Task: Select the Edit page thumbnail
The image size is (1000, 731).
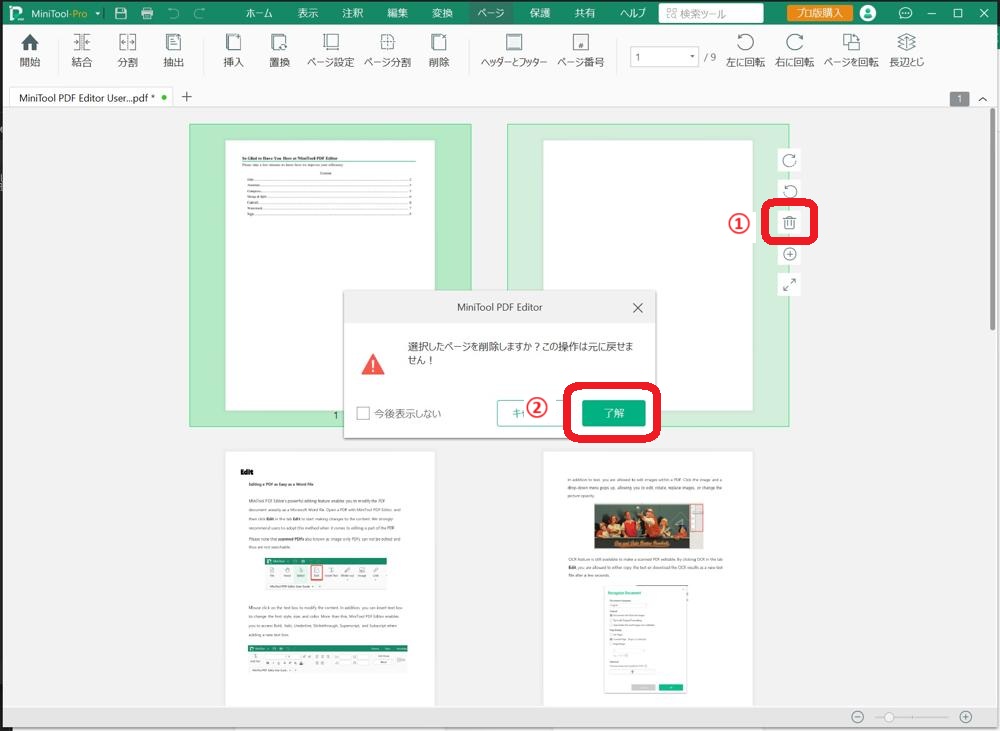Action: (330, 578)
